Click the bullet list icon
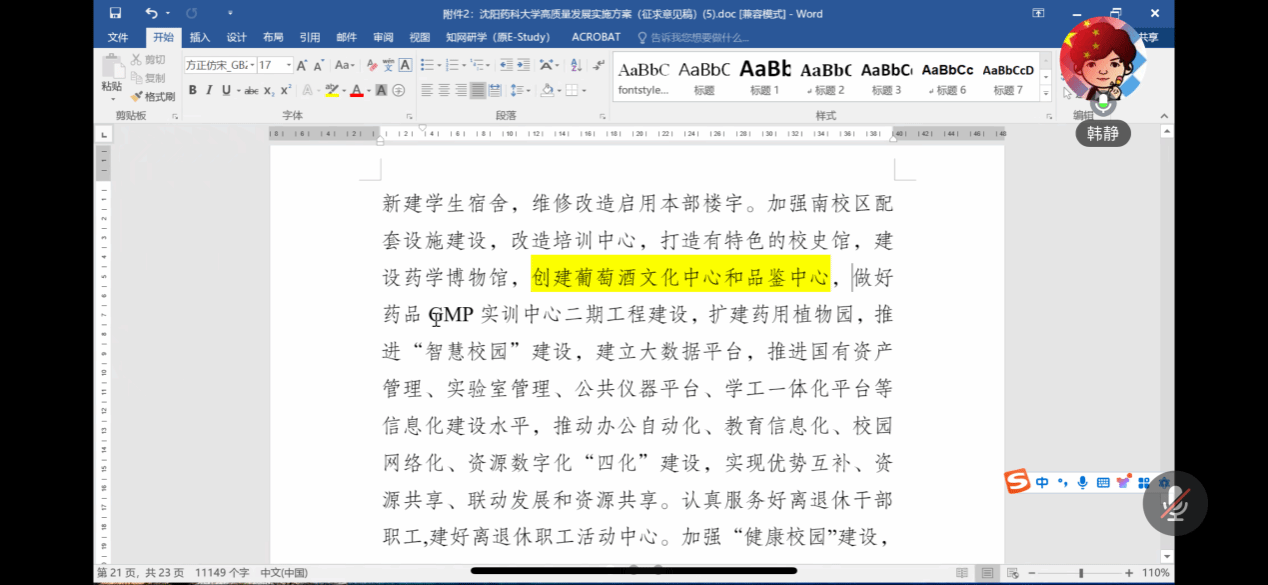Viewport: 1268px width, 585px height. [x=427, y=65]
